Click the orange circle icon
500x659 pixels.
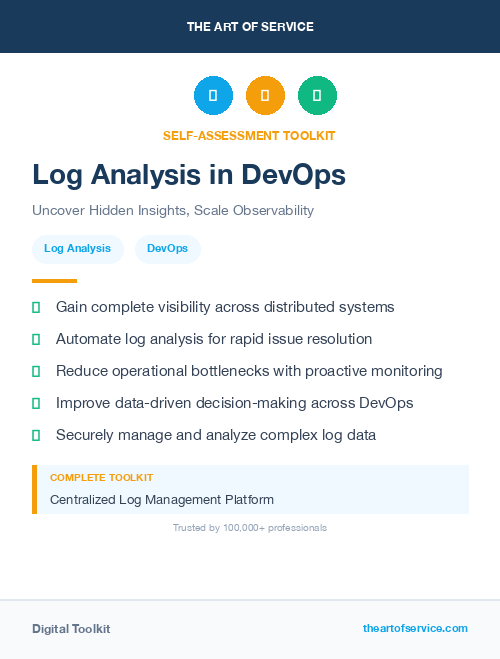265,95
